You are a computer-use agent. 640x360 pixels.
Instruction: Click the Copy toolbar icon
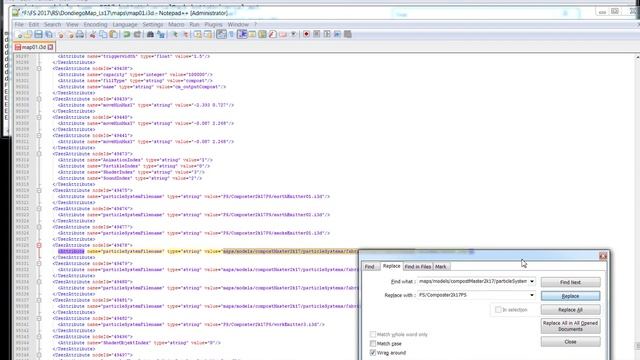pos(103,35)
